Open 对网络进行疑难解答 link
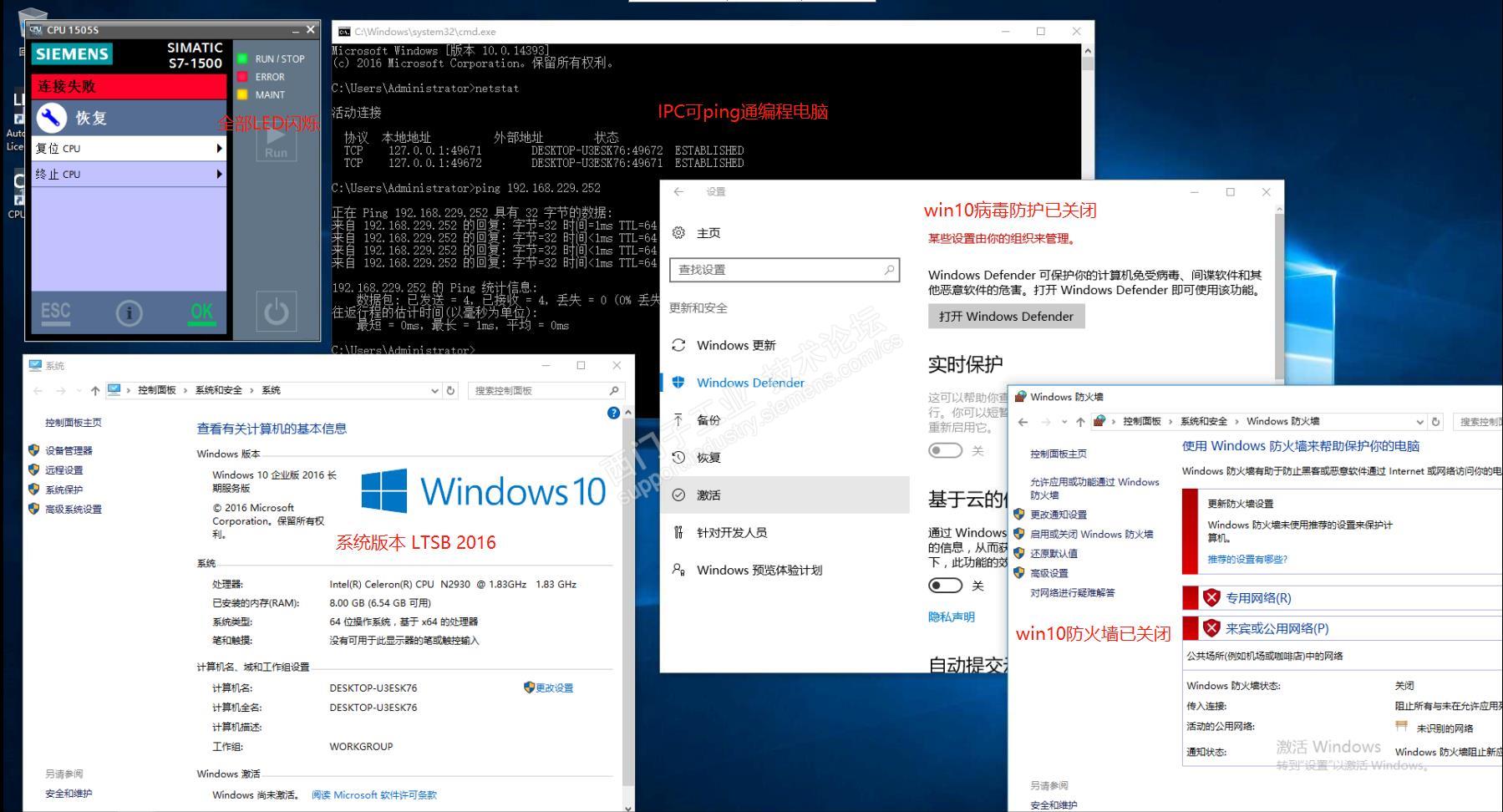This screenshot has width=1503, height=812. pos(1073,592)
